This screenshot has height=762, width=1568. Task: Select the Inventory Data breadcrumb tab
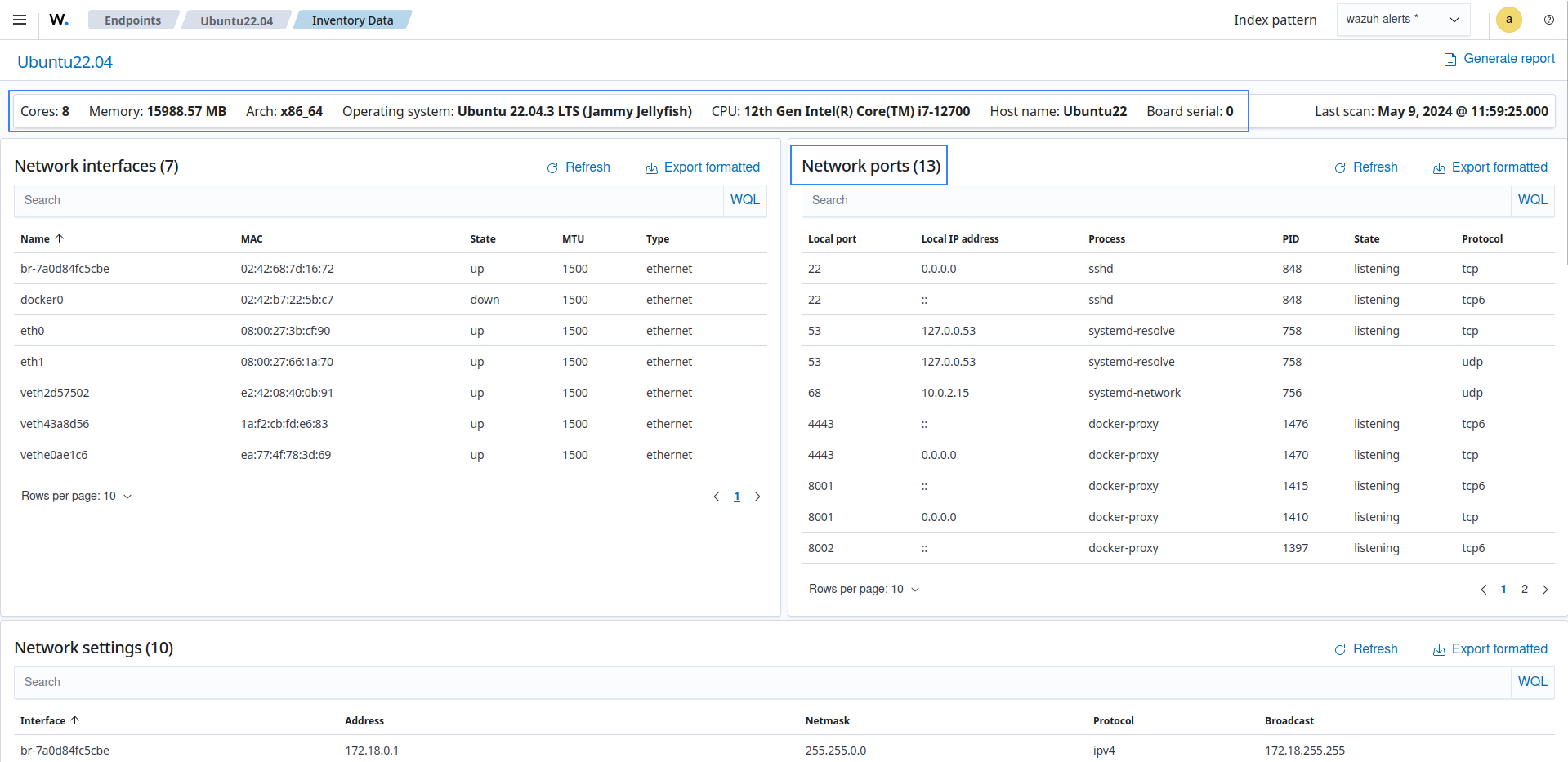(x=352, y=20)
